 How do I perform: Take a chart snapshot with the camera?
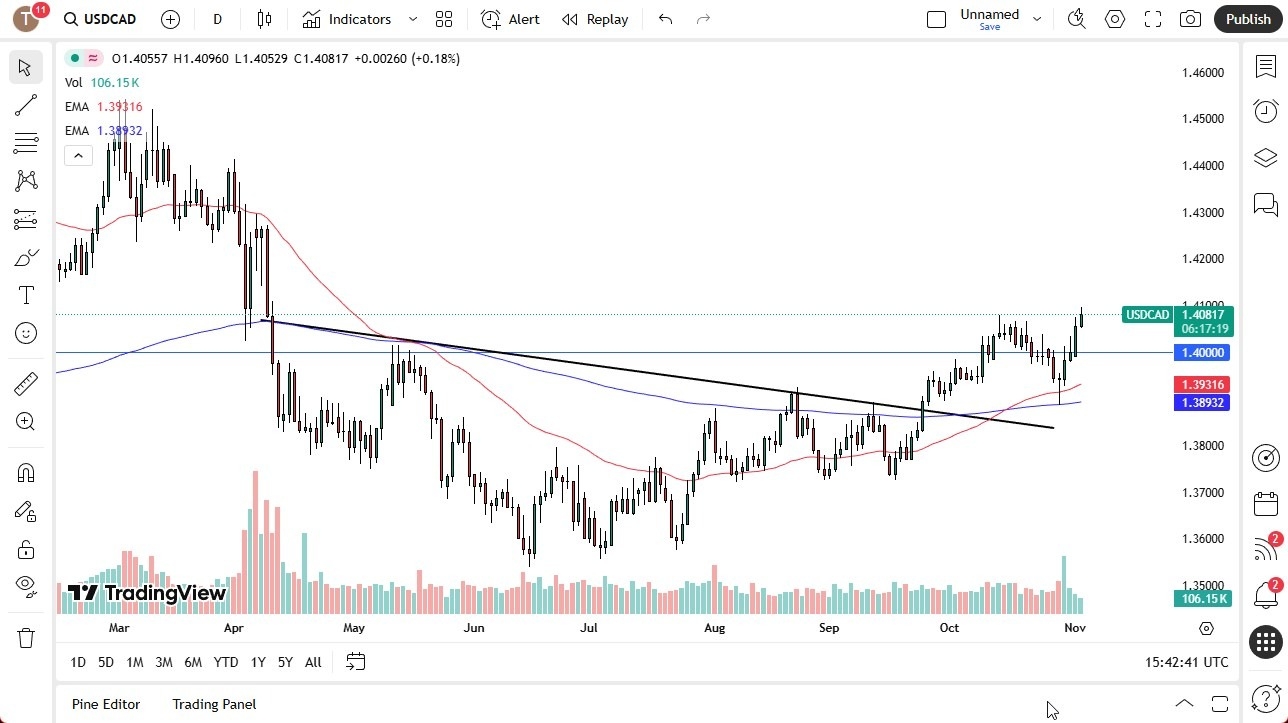coord(1190,19)
